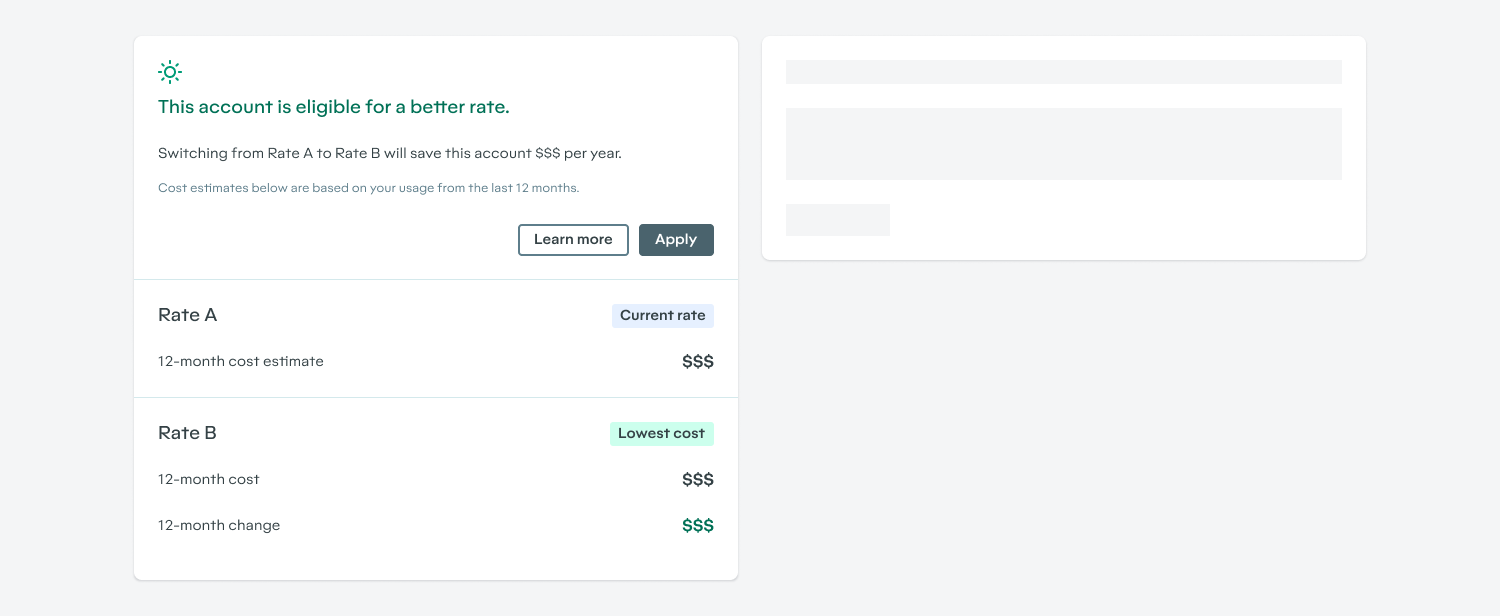
Task: Click the Apply button
Action: (x=676, y=240)
